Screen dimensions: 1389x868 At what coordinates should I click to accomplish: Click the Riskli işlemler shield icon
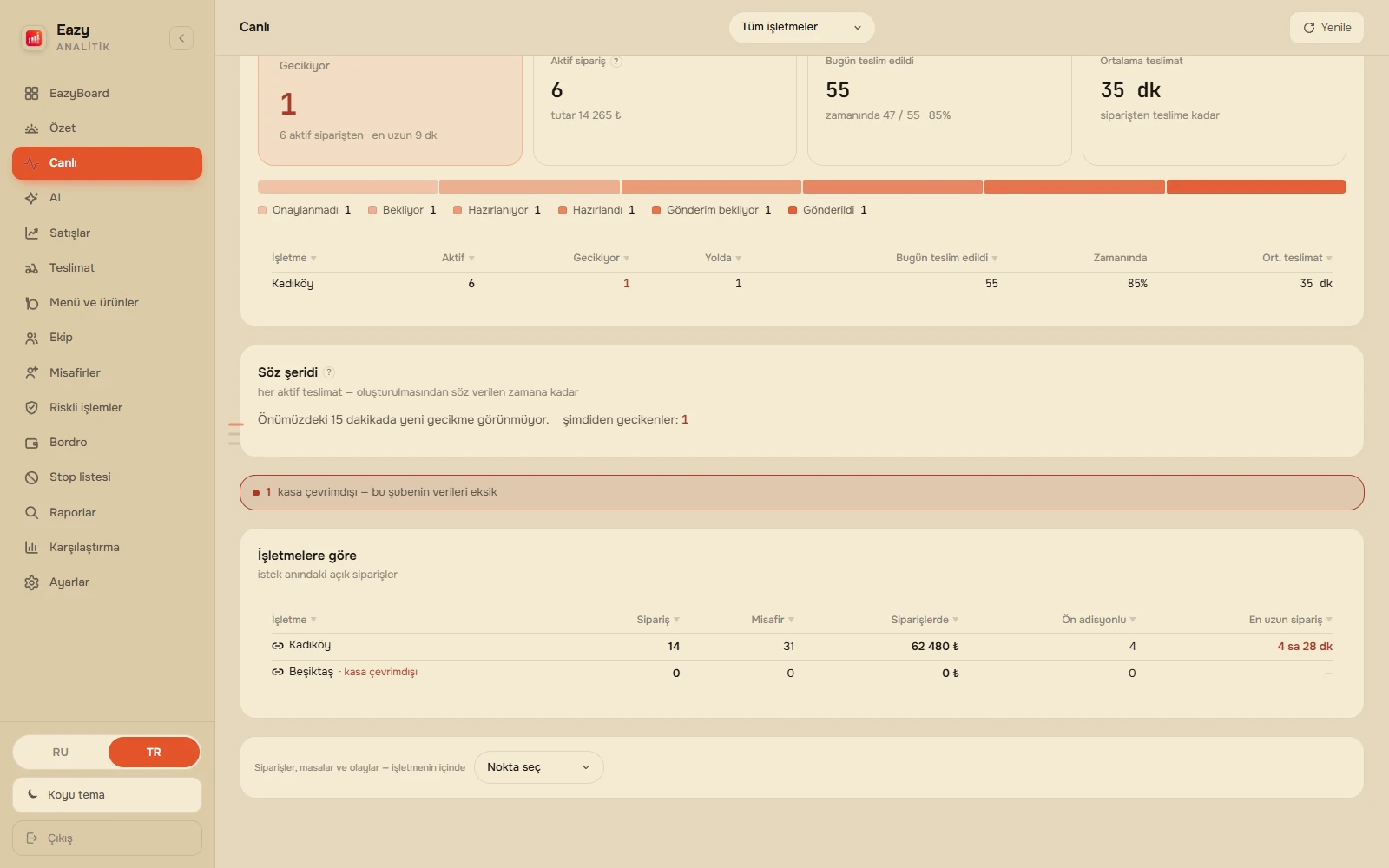[x=31, y=408]
